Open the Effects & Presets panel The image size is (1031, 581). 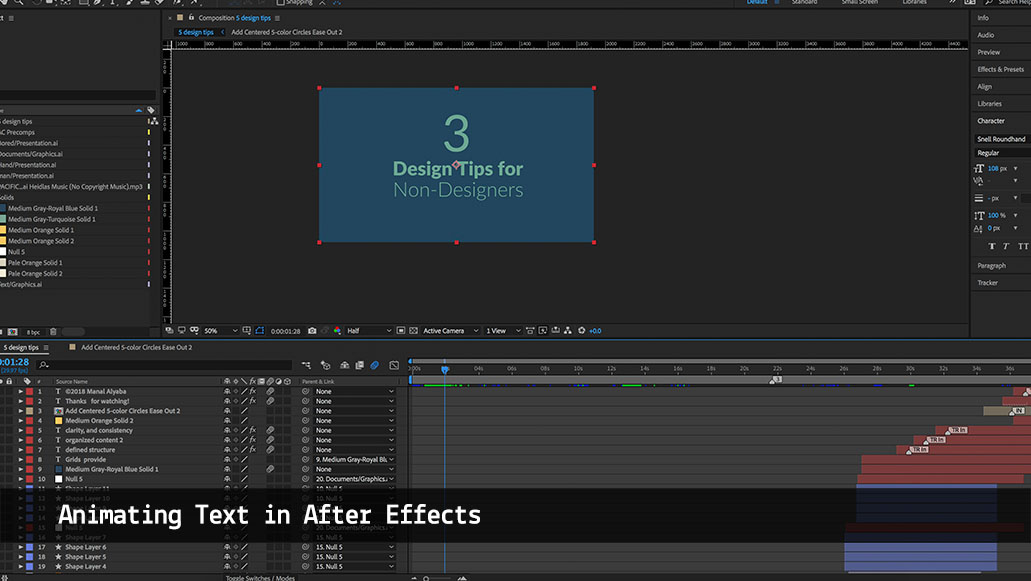[1000, 69]
